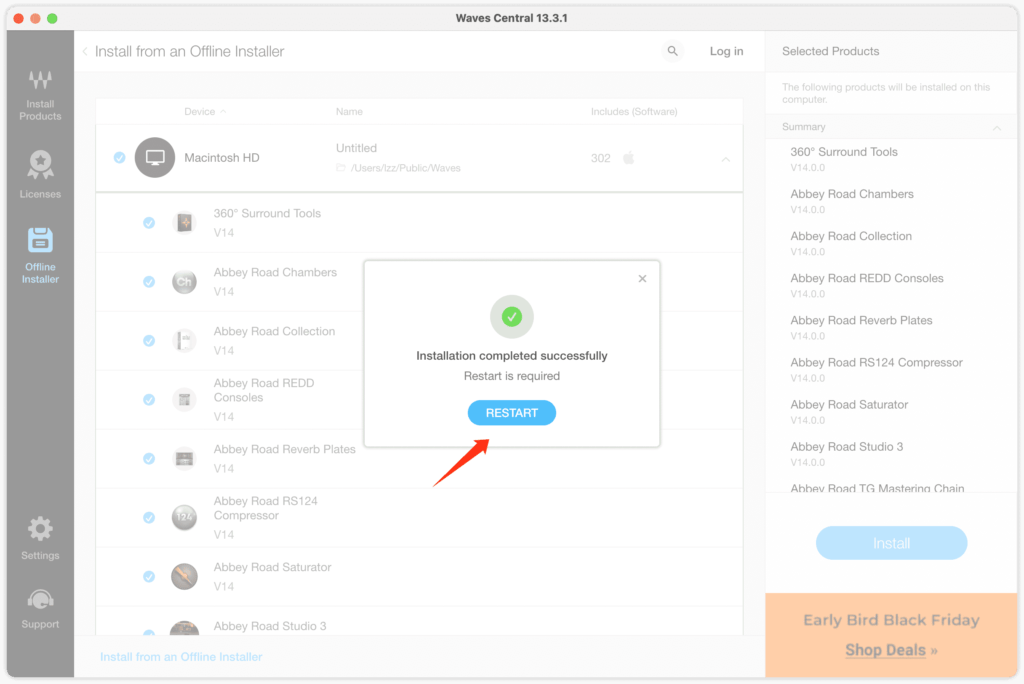1024x684 pixels.
Task: Click the Abbey Road Chambers product icon
Action: [184, 282]
